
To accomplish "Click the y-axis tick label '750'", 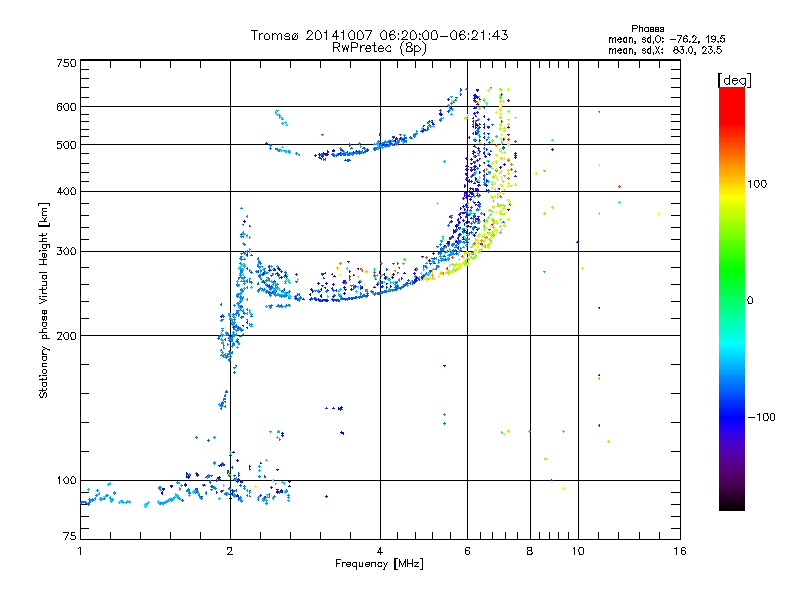I will point(66,63).
